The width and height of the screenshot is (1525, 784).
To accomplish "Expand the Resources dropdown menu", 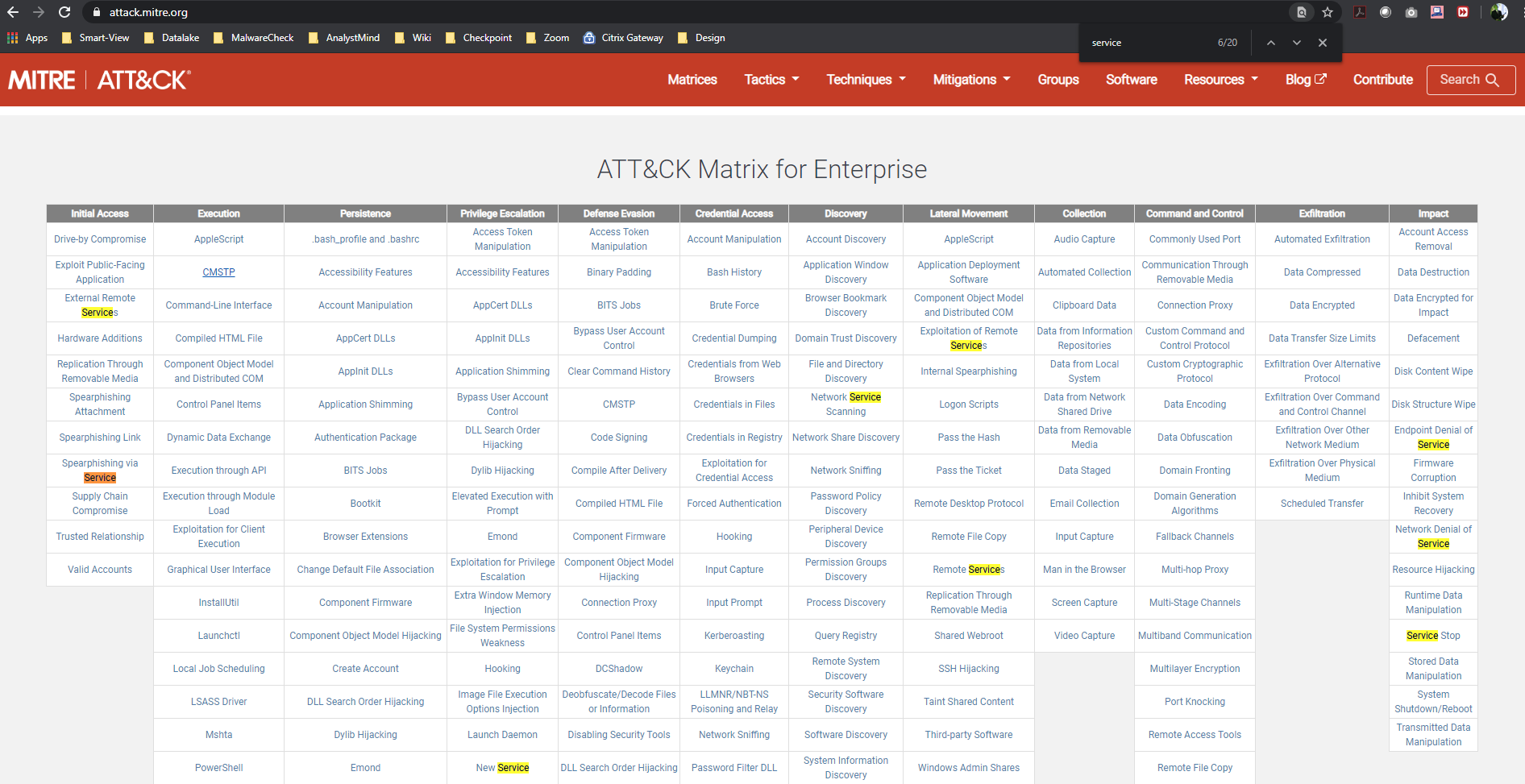I will (x=1220, y=80).
